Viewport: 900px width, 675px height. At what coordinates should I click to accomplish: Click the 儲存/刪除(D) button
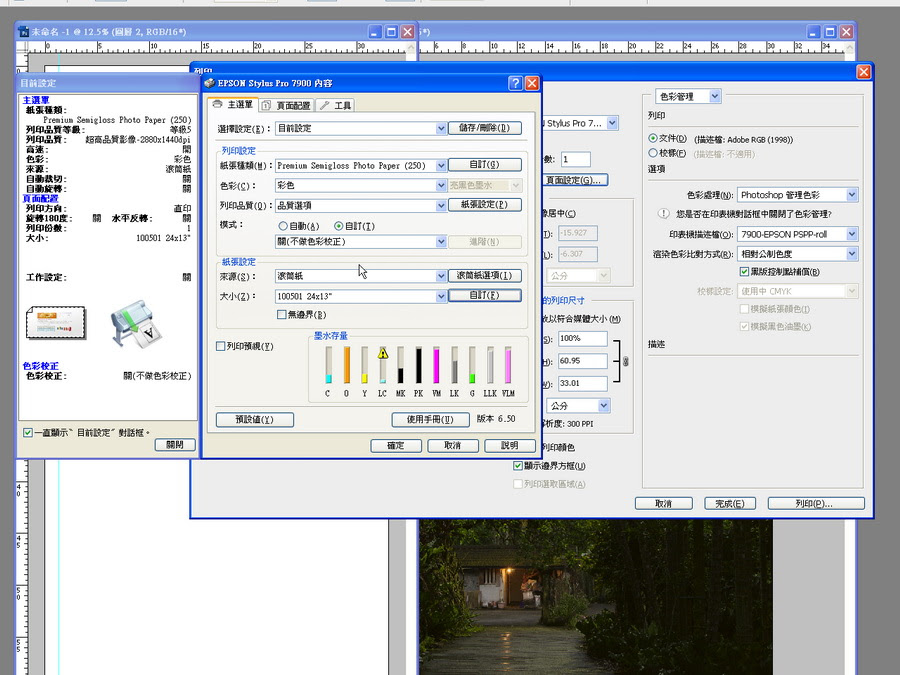click(x=484, y=127)
